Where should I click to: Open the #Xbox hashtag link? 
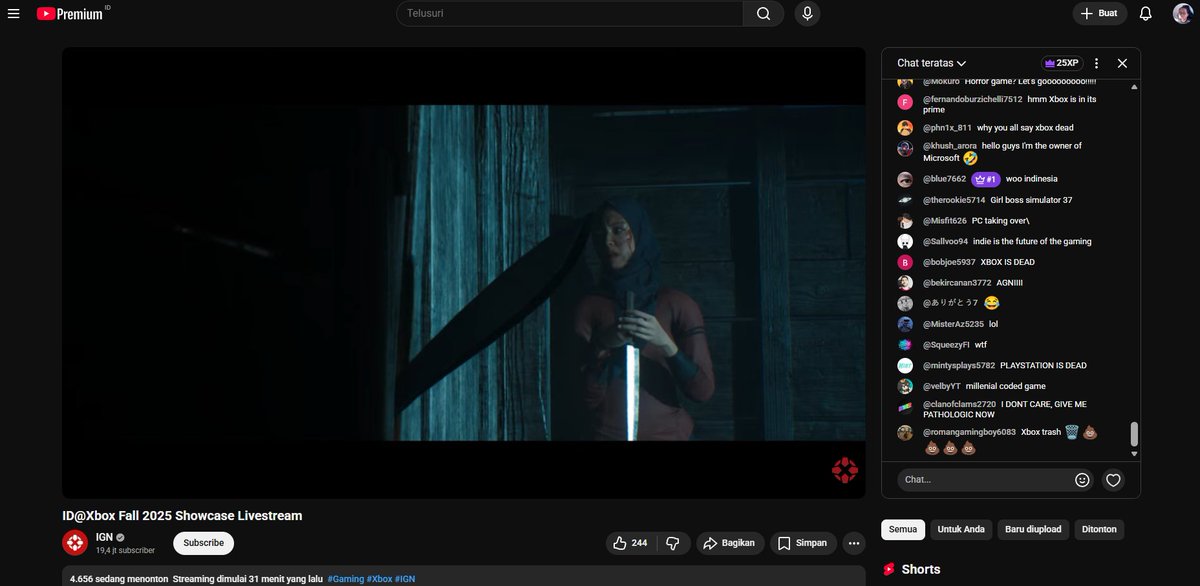pyautogui.click(x=379, y=579)
